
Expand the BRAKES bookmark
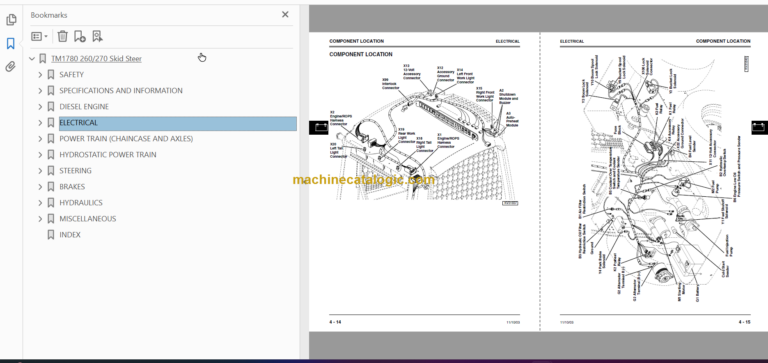pyautogui.click(x=40, y=187)
